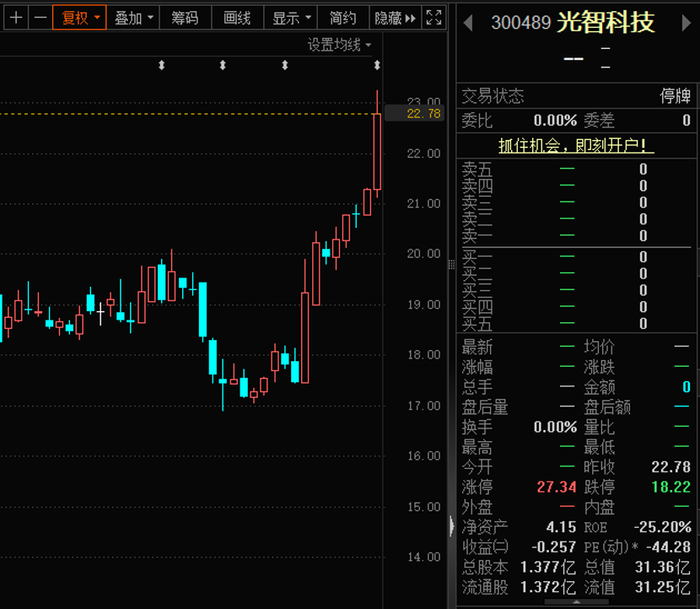The image size is (700, 609).
Task: Toggle fullscreen chart icon
Action: click(x=434, y=18)
